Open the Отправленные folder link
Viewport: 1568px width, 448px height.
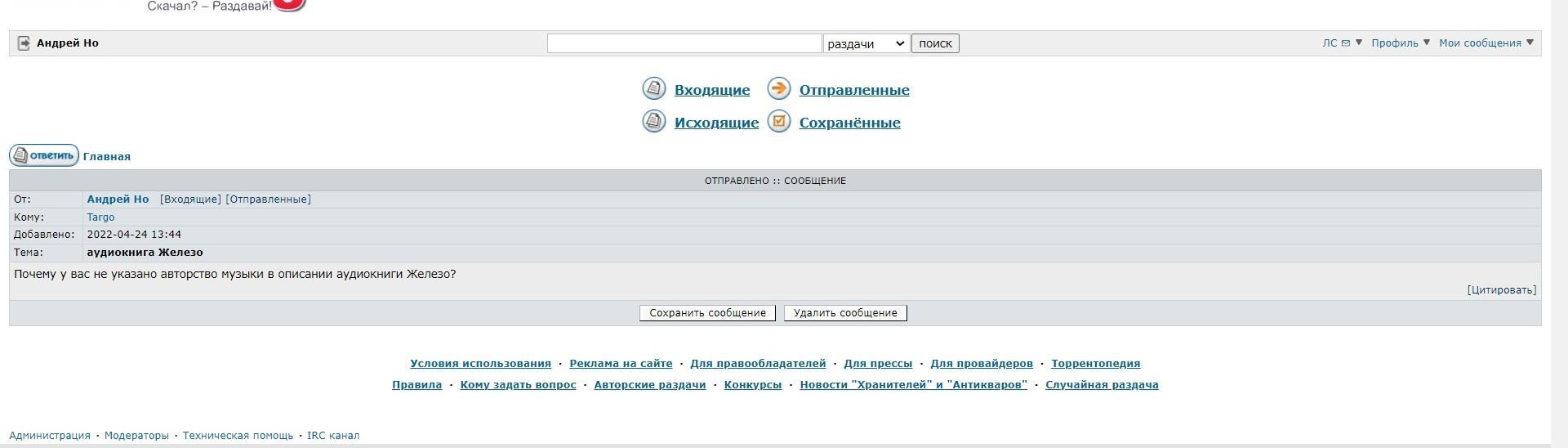(x=854, y=90)
